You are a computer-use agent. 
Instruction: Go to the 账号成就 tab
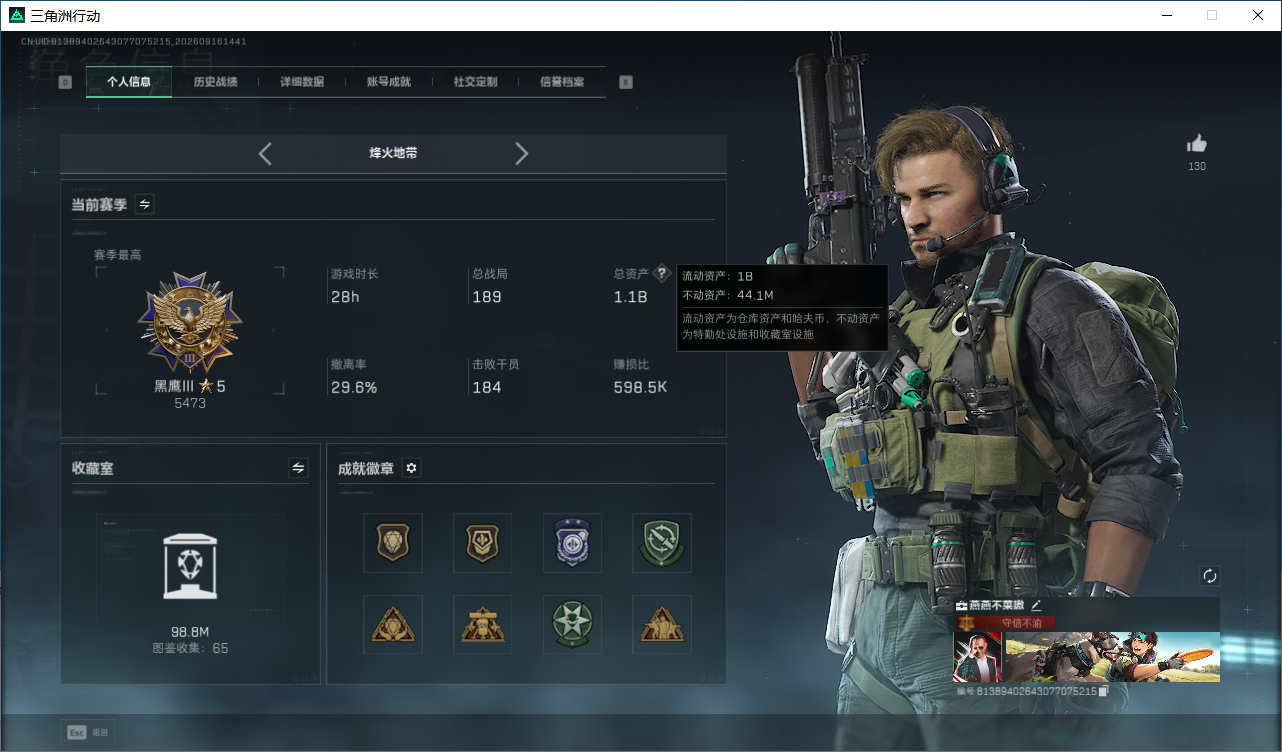pyautogui.click(x=389, y=82)
